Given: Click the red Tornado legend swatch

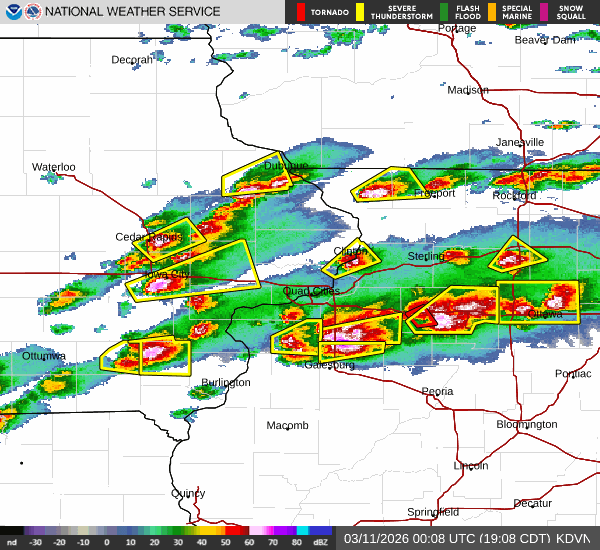Looking at the screenshot, I should [x=302, y=12].
